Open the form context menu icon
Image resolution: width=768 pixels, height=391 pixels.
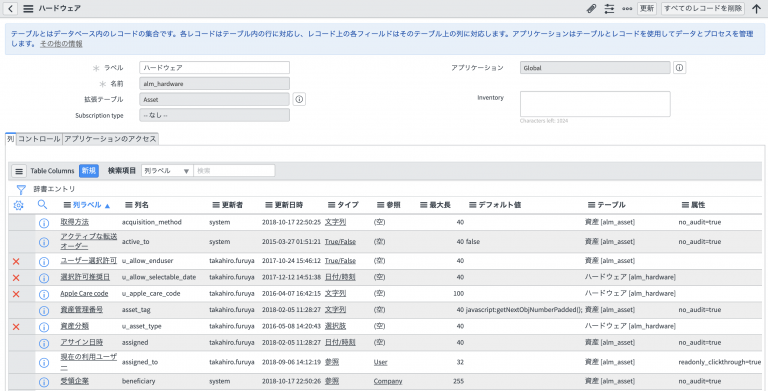28,8
